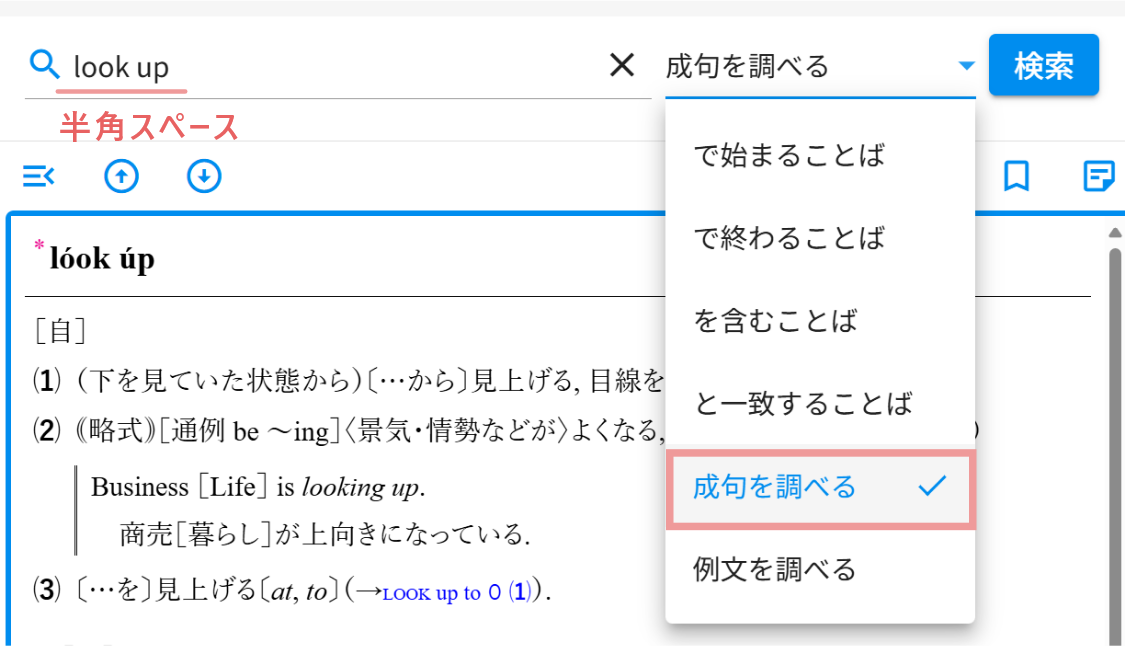Click the lóok úp entry headword
1125x656 pixels.
click(x=102, y=258)
